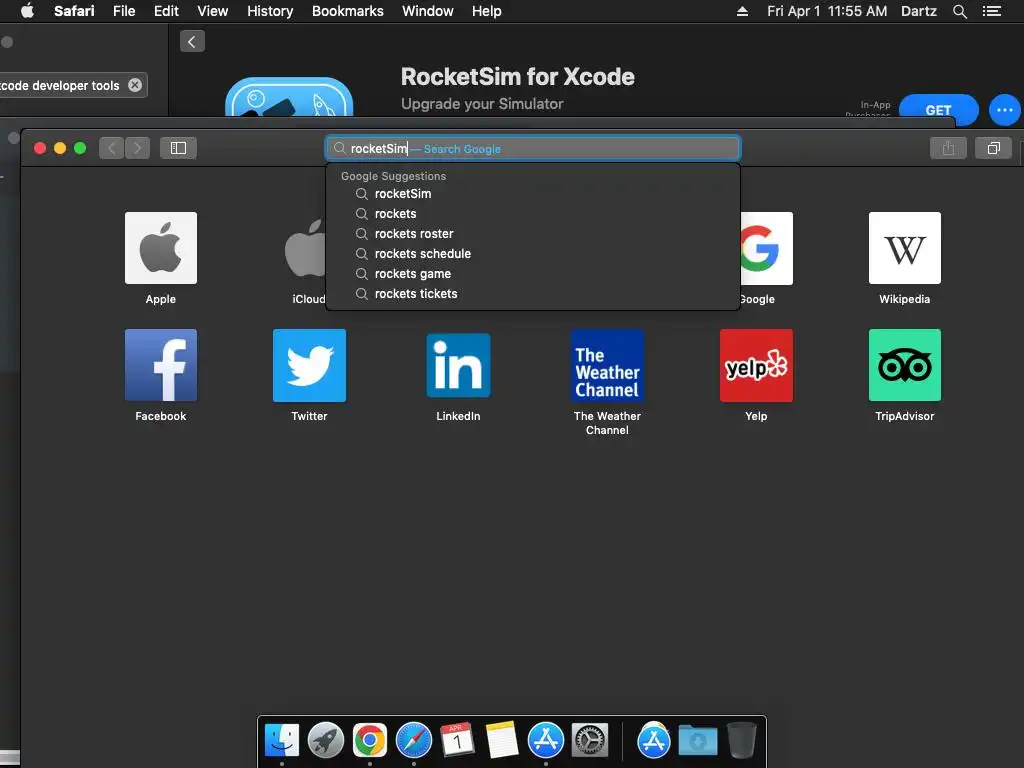Click the RocketSim app icon in App Store
The height and width of the screenshot is (768, 1024).
[289, 97]
